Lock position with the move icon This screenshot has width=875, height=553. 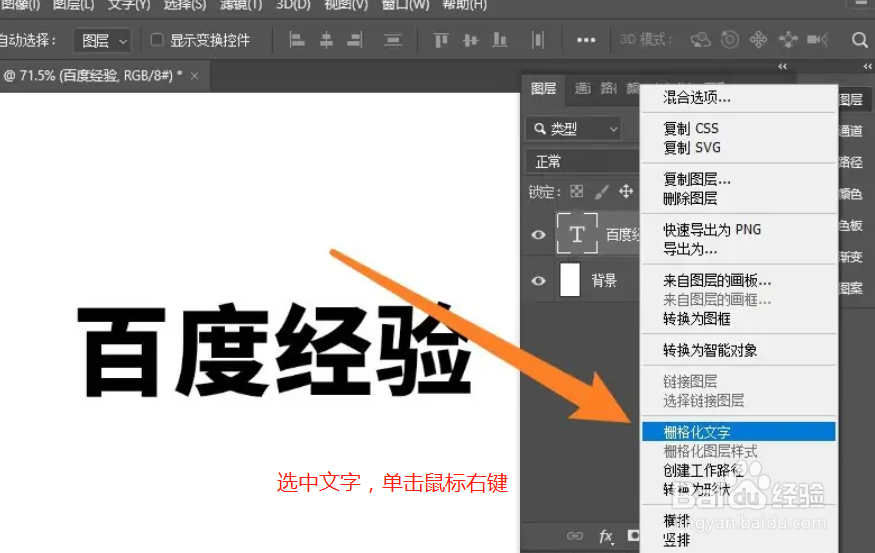[x=626, y=191]
